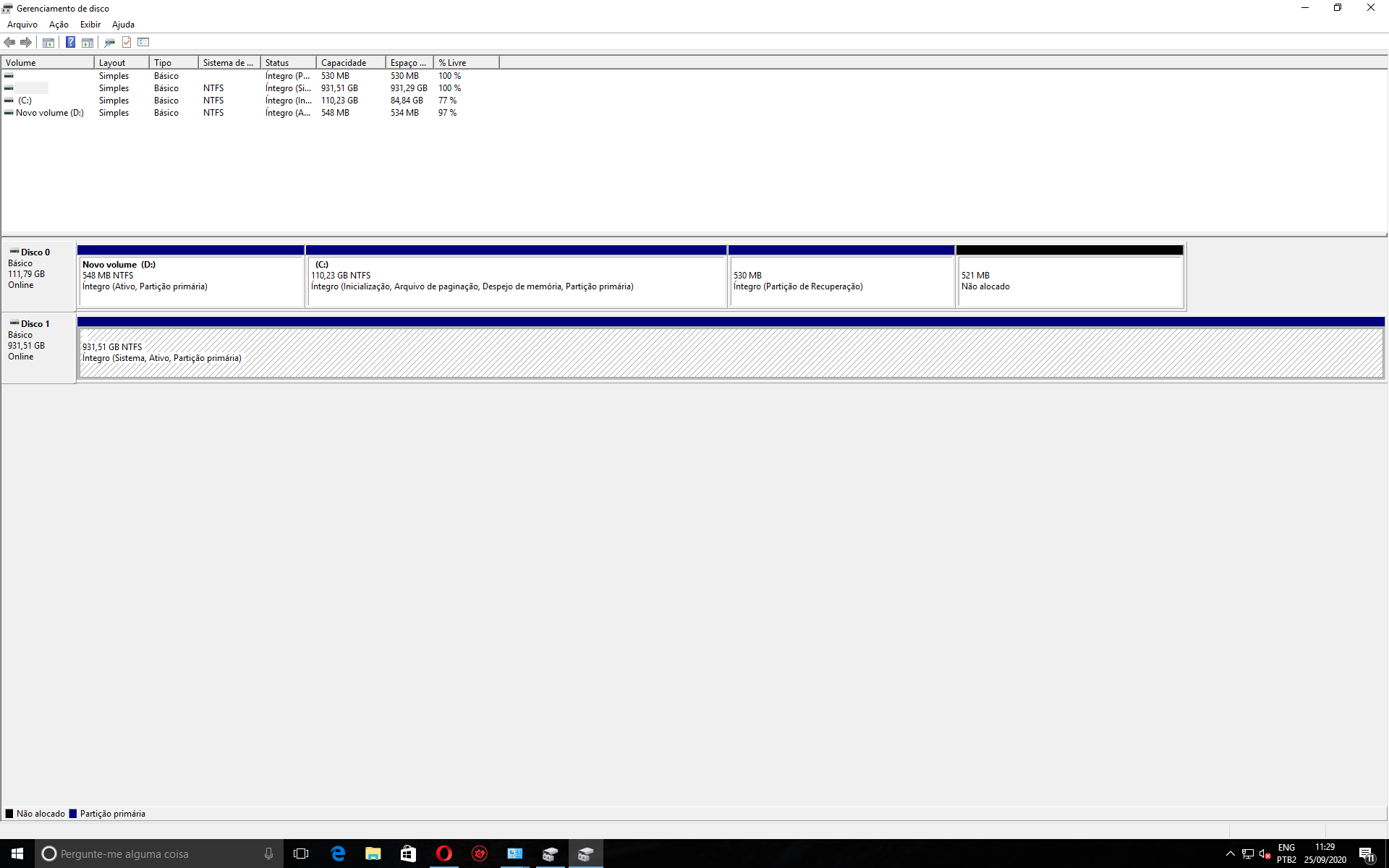Select the 931,51 GB NTFS partition on Disco 1

click(731, 348)
